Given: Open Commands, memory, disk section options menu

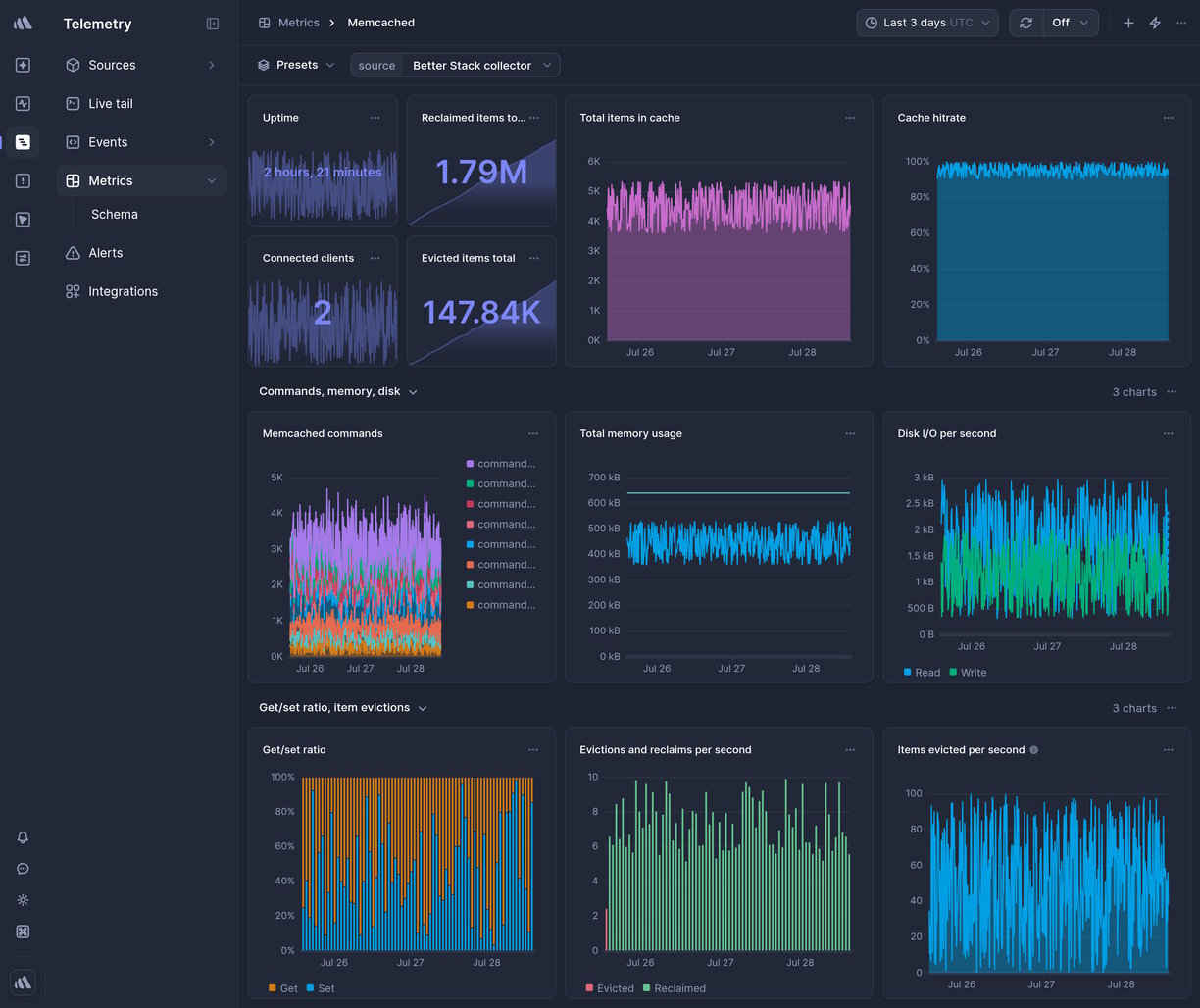Looking at the screenshot, I should [x=1172, y=392].
